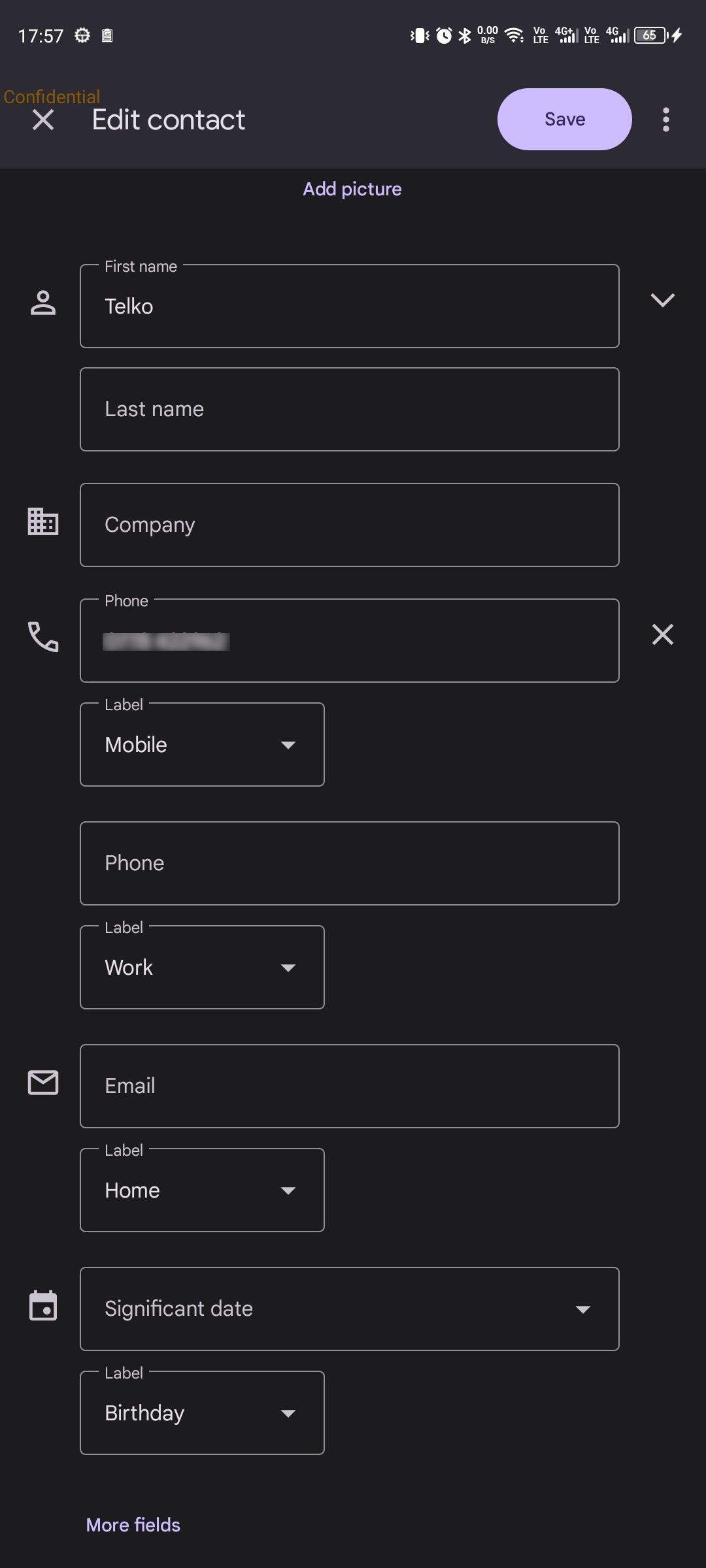The image size is (706, 1568).
Task: Tap the email envelope icon
Action: [x=43, y=1083]
